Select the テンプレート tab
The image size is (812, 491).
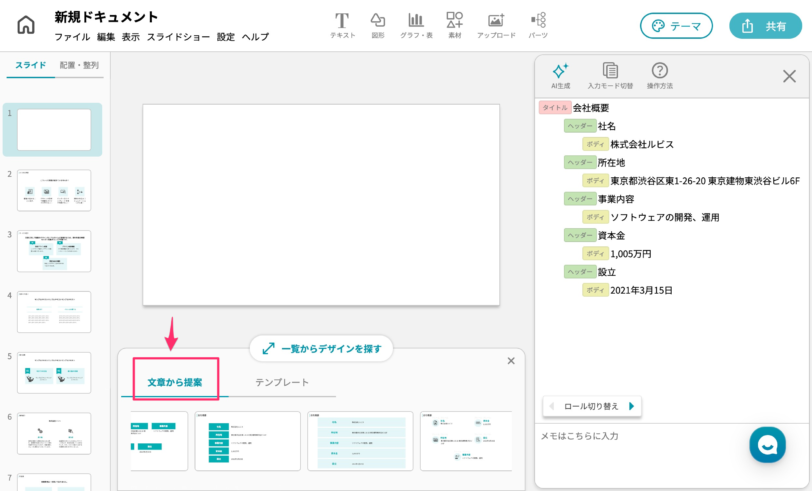pos(282,382)
